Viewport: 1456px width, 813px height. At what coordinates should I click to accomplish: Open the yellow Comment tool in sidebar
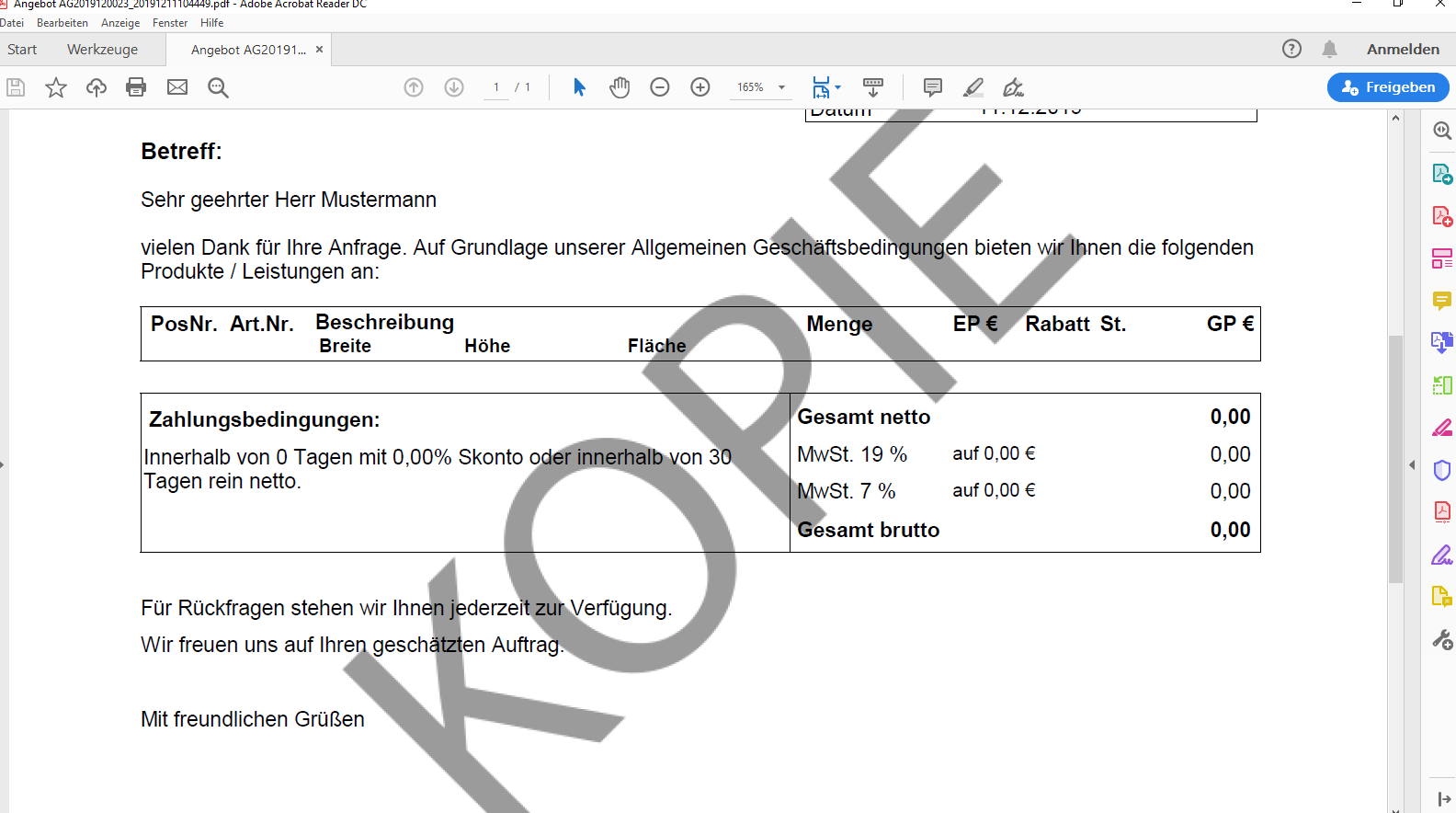click(1442, 301)
